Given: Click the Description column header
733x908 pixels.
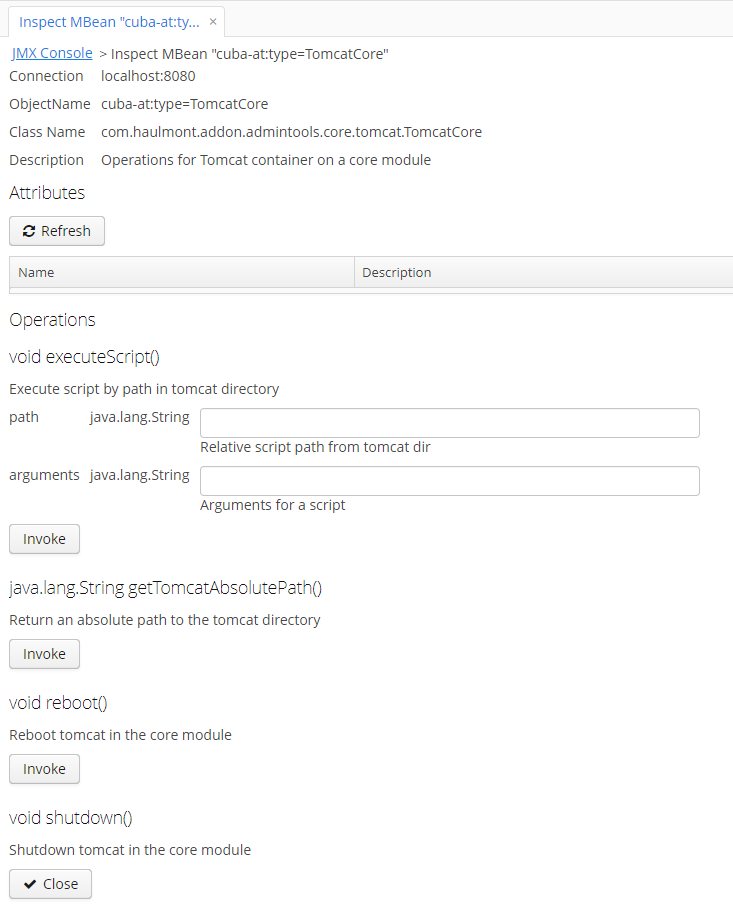Looking at the screenshot, I should click(544, 272).
